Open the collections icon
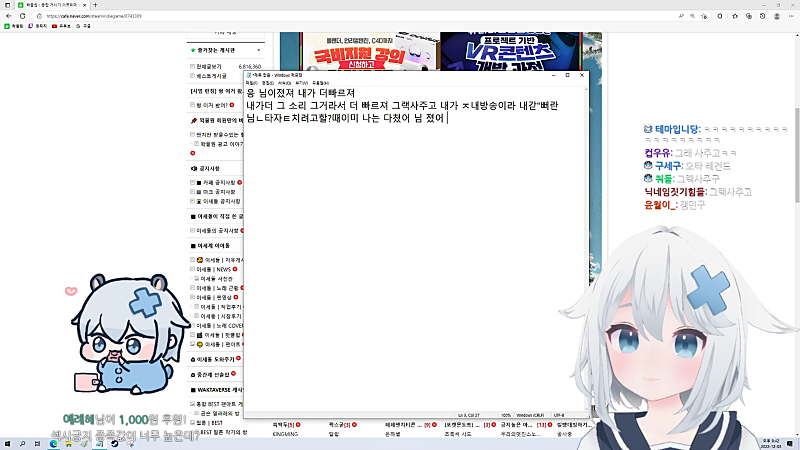The height and width of the screenshot is (450, 800). pyautogui.click(x=748, y=16)
